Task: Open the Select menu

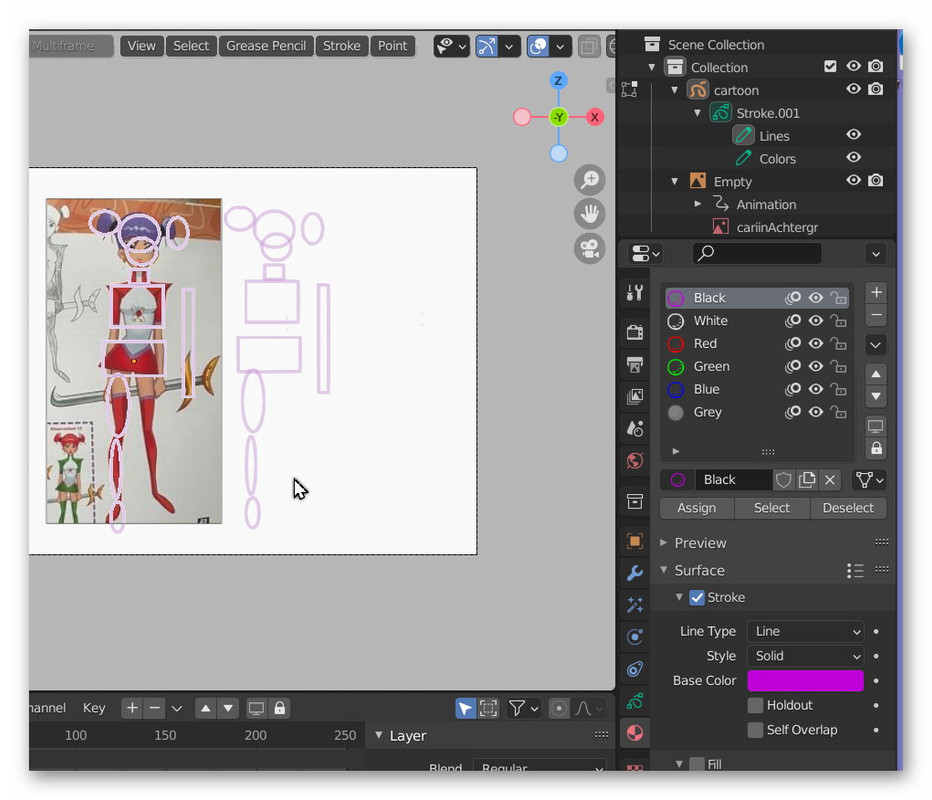Action: [x=191, y=46]
